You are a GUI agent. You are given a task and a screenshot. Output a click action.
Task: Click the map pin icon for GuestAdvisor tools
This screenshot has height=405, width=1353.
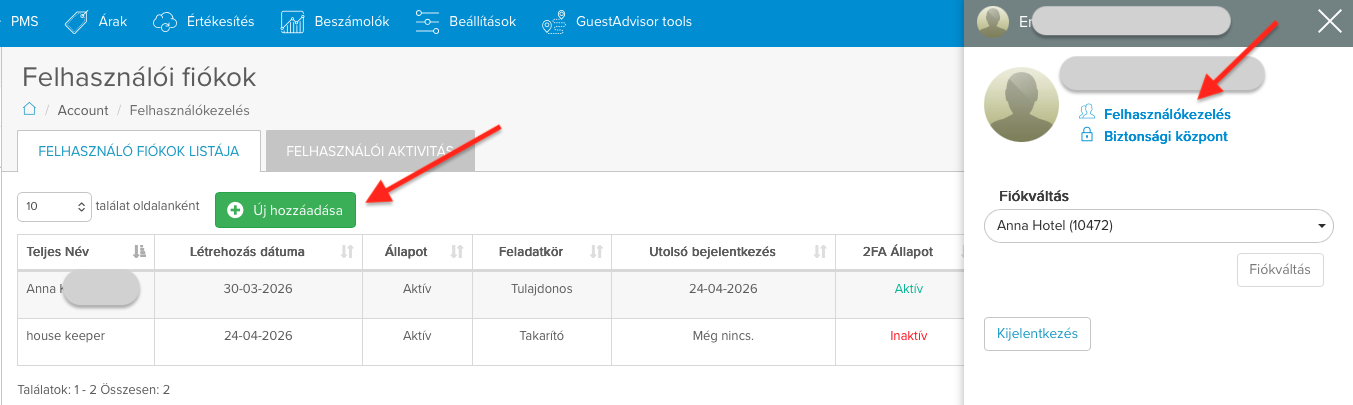pyautogui.click(x=553, y=22)
